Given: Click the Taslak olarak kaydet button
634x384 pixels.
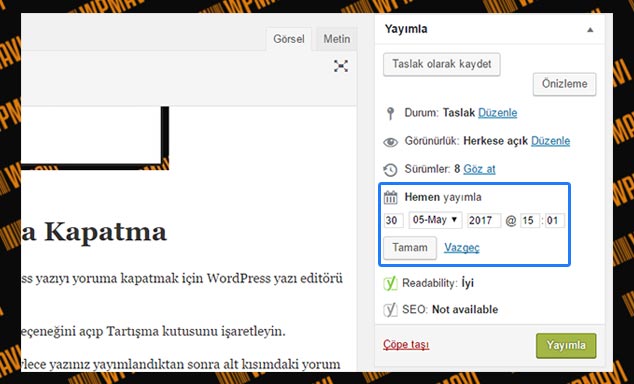Looking at the screenshot, I should (442, 64).
